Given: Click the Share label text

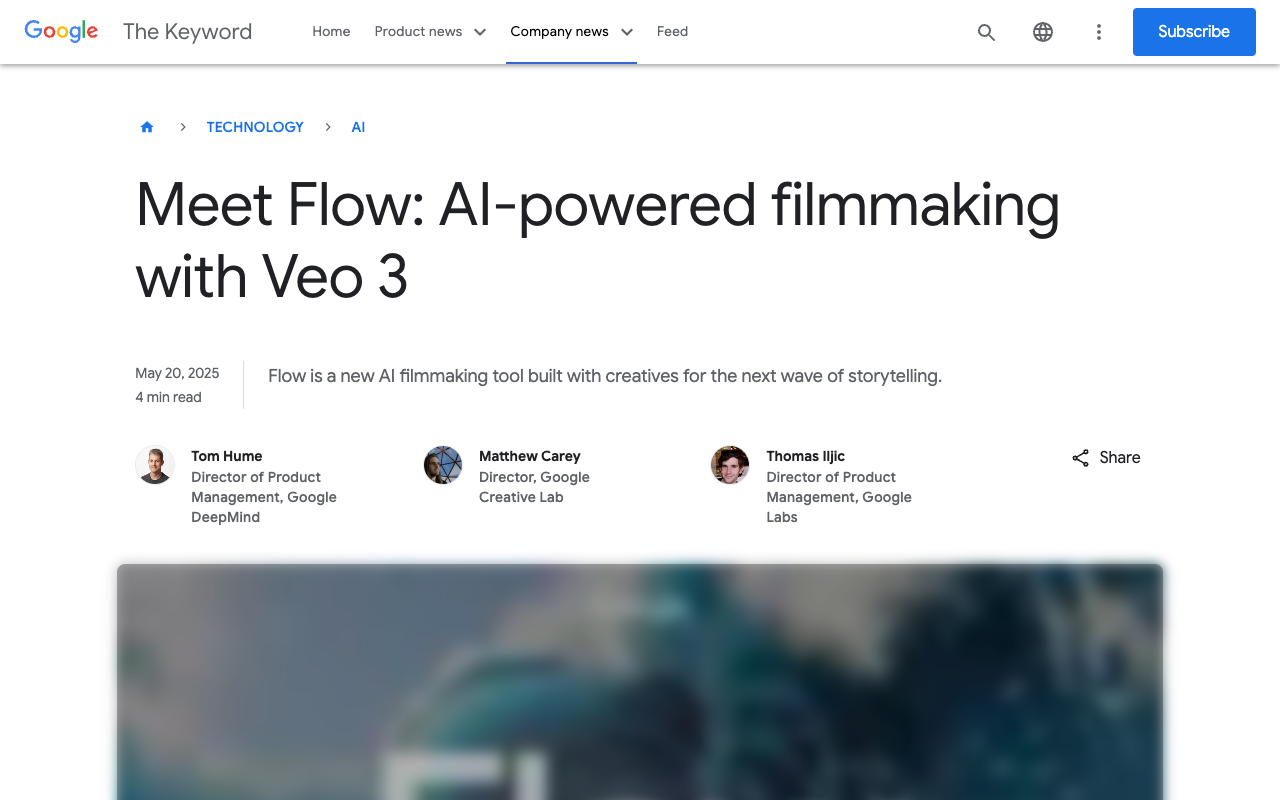Looking at the screenshot, I should (1120, 457).
